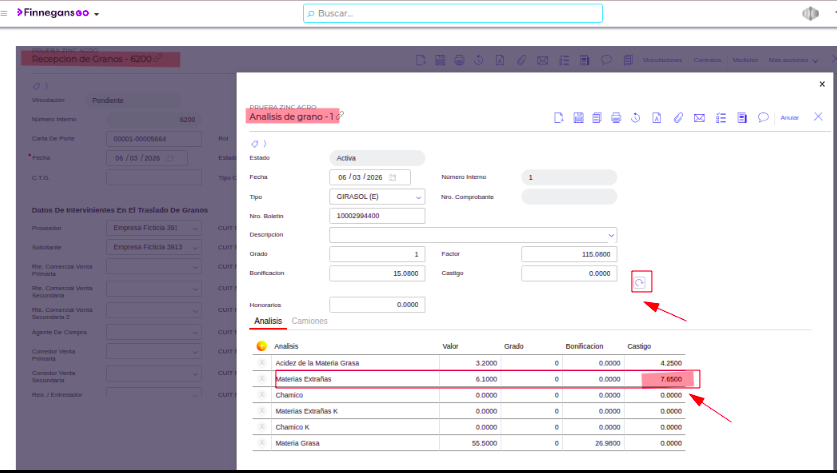Click the save diskette icon in Analisis de grano
Screen dimensions: 837x473
coord(578,118)
